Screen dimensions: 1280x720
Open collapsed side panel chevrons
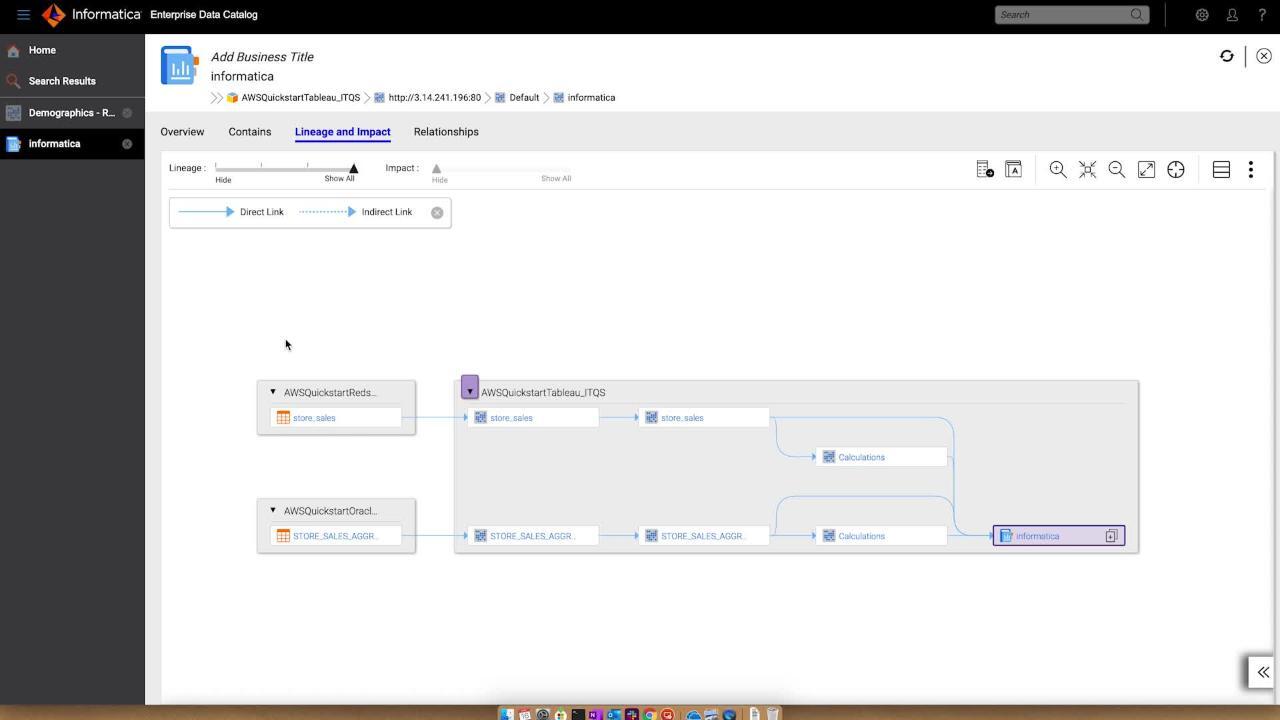(x=1263, y=672)
